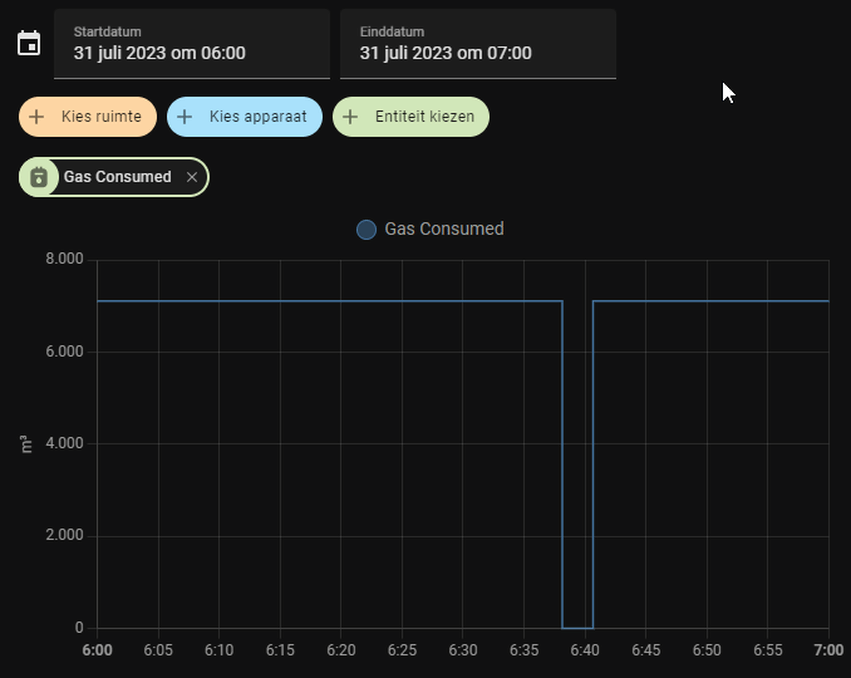Viewport: 851px width, 678px height.
Task: Click the Einddatum field showing 07:00
Action: point(478,44)
